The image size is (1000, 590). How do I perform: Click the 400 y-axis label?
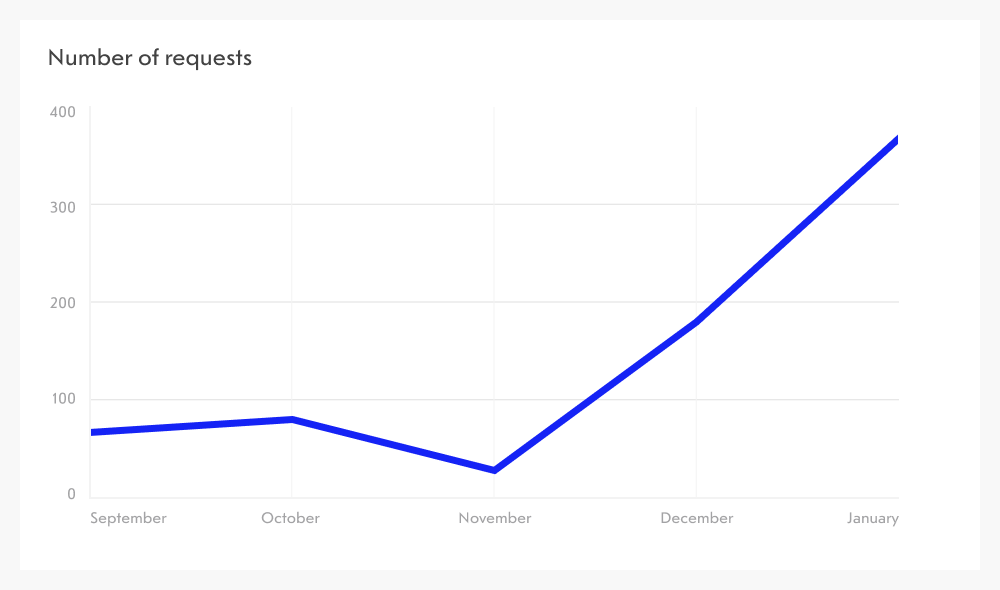click(62, 111)
